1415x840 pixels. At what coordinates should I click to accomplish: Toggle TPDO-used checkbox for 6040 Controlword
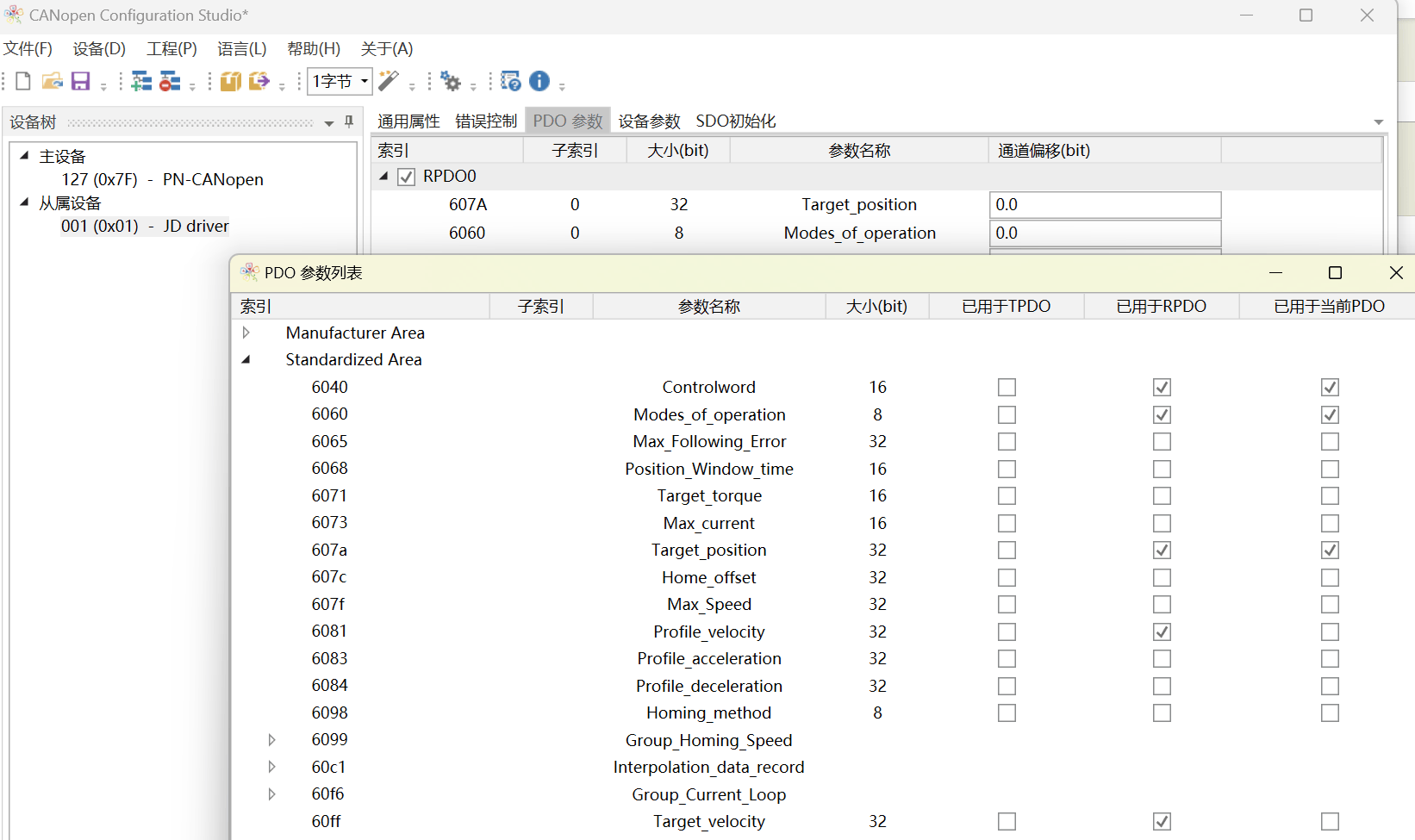pos(1007,388)
